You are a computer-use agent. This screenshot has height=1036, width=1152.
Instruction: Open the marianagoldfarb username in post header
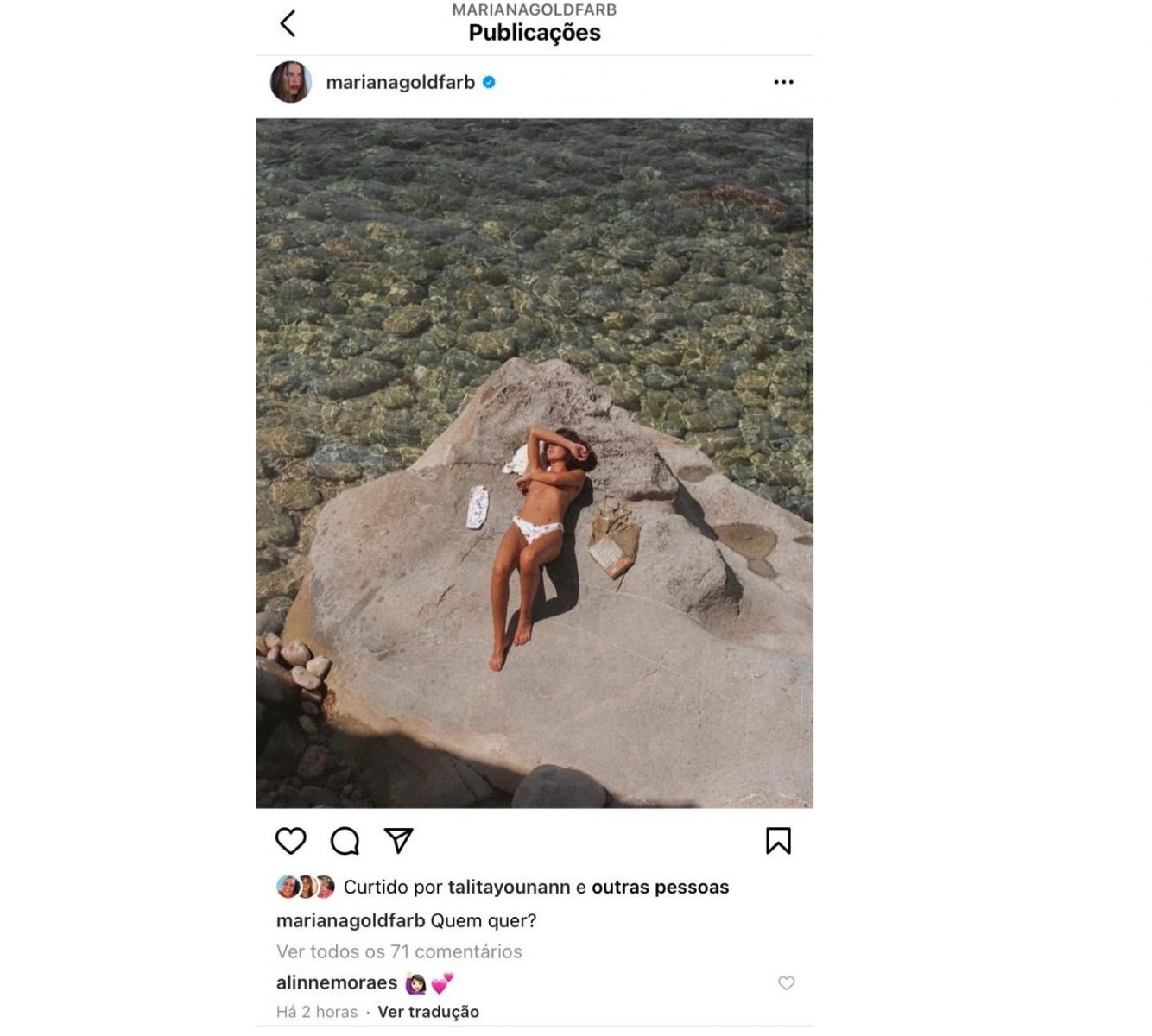pos(400,83)
